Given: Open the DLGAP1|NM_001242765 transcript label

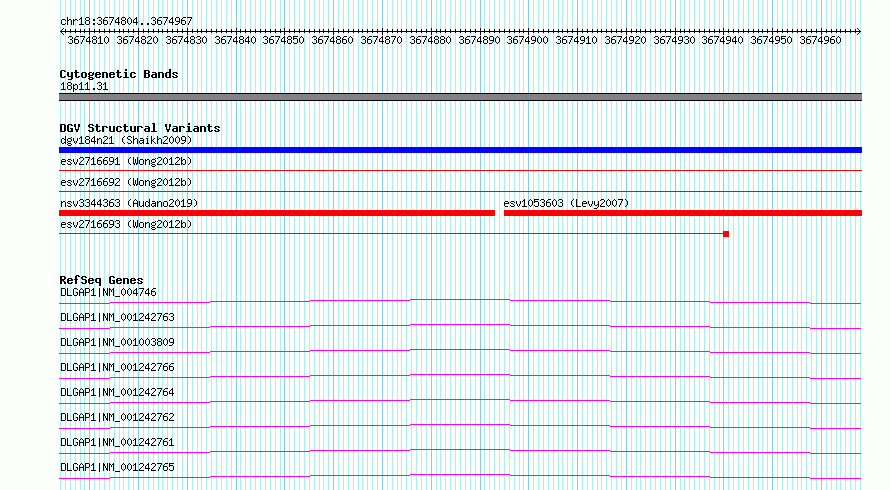Looking at the screenshot, I should tap(117, 467).
